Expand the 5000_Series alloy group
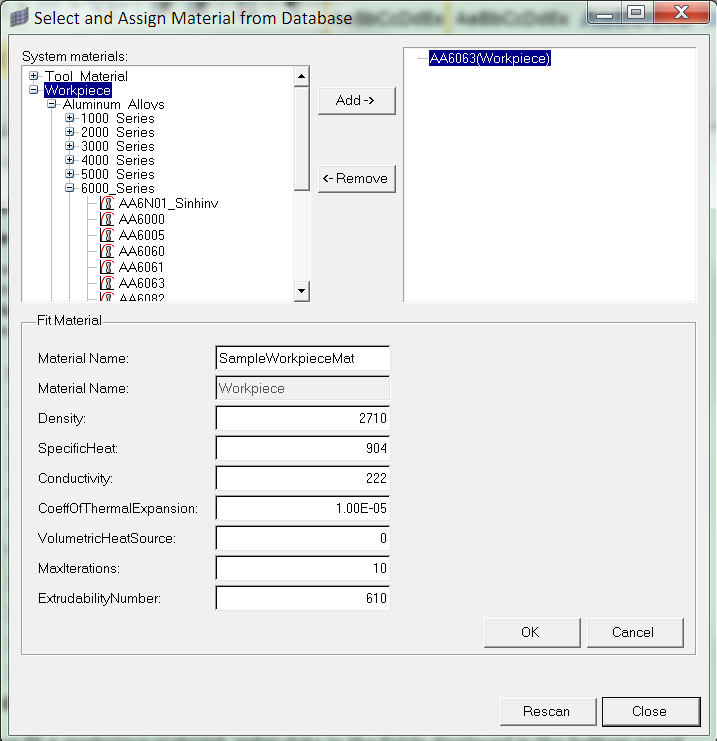 click(x=70, y=174)
